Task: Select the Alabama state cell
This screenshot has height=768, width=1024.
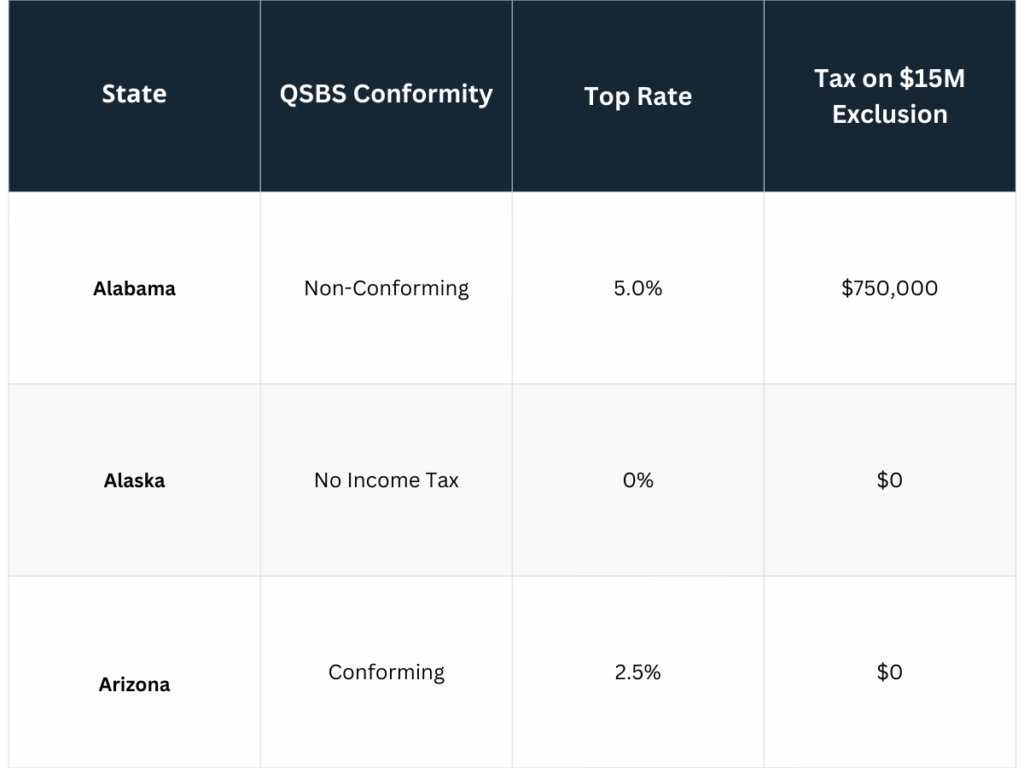Action: (x=134, y=288)
